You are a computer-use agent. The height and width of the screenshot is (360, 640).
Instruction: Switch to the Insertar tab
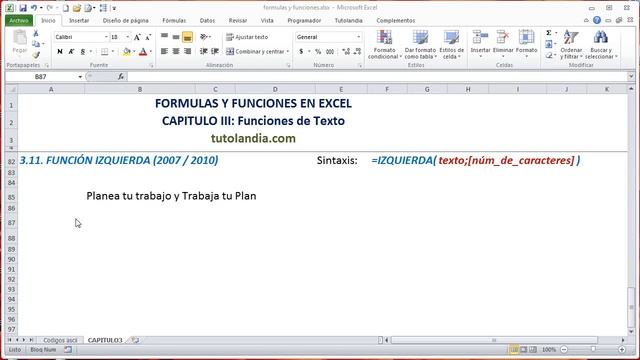79,20
